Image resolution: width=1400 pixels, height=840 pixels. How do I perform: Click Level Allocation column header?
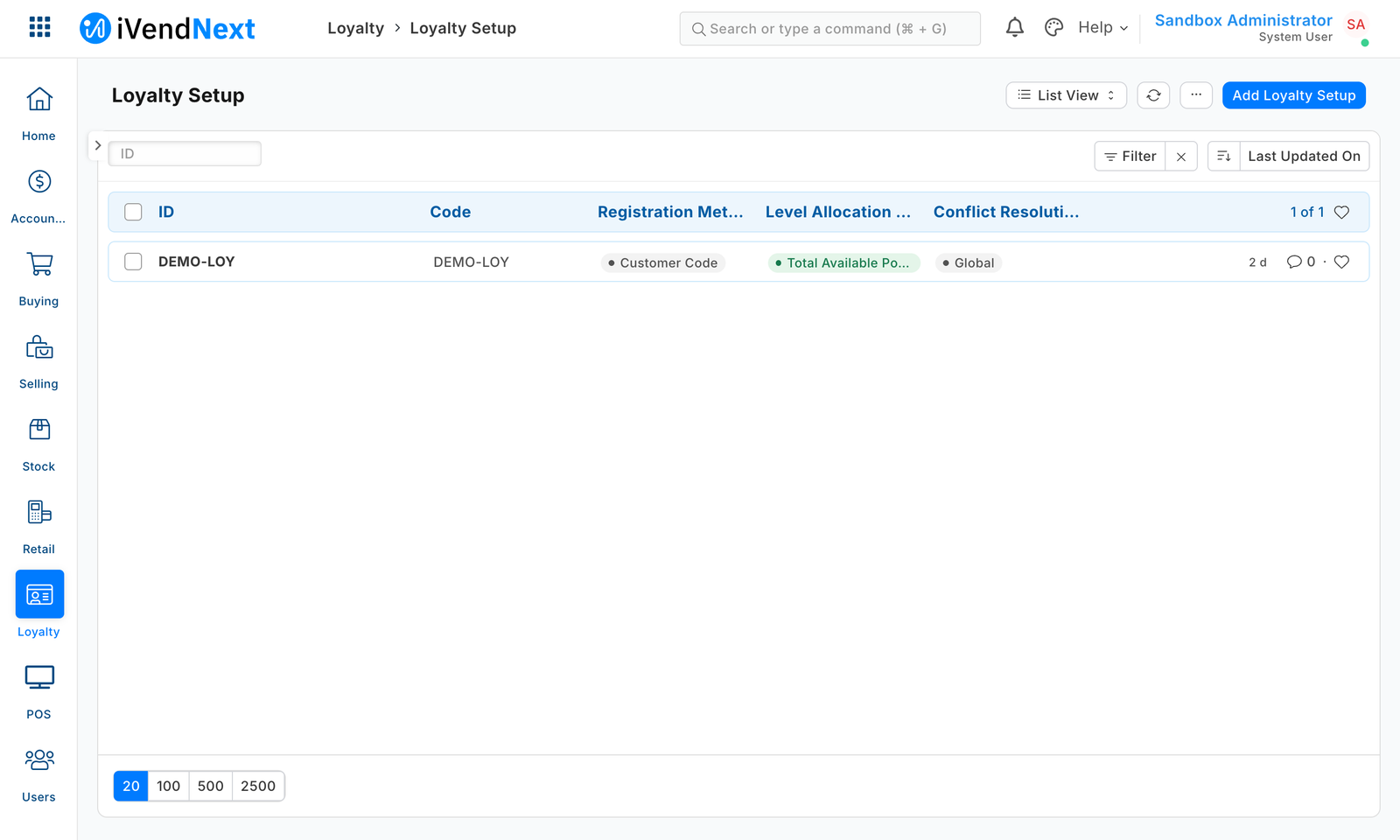(x=838, y=212)
